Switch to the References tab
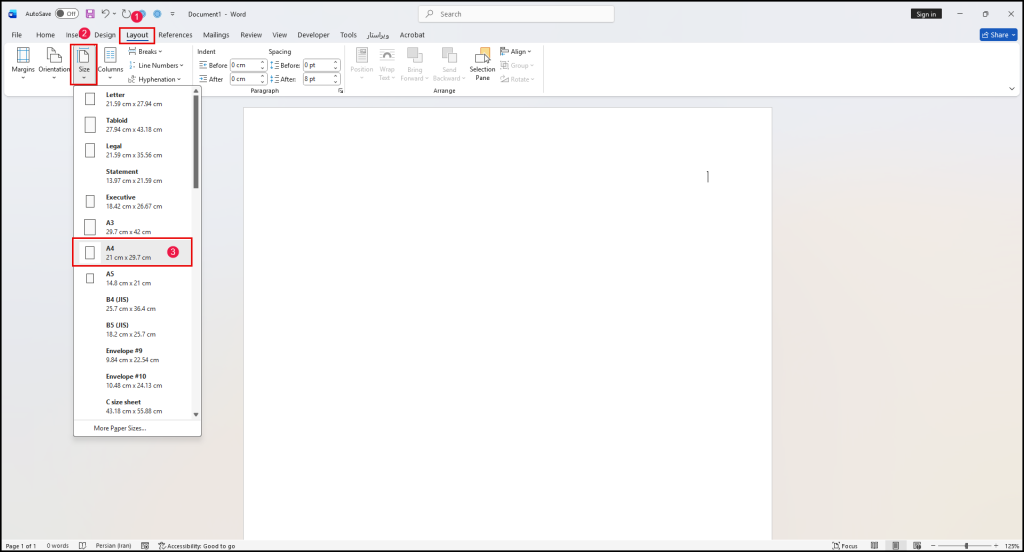This screenshot has width=1024, height=552. [x=175, y=35]
